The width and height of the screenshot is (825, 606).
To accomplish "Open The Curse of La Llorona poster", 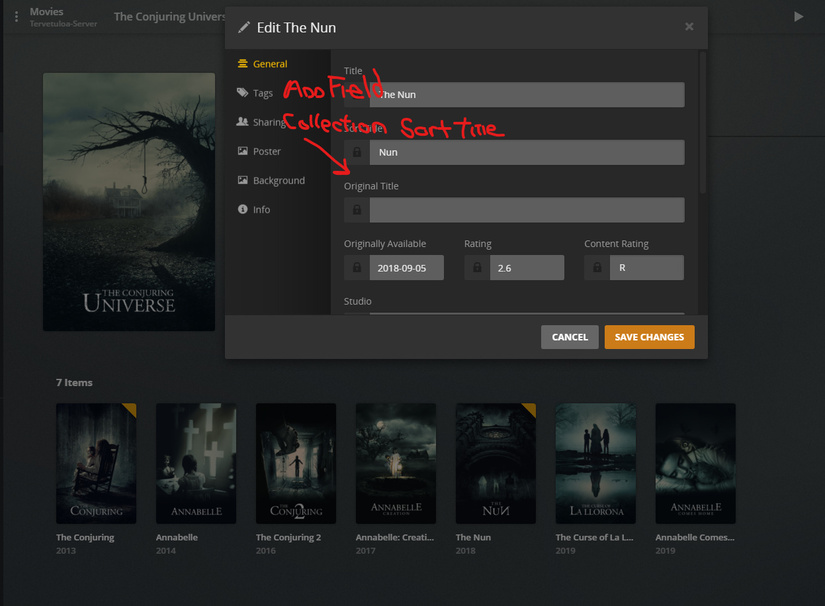I will 596,463.
